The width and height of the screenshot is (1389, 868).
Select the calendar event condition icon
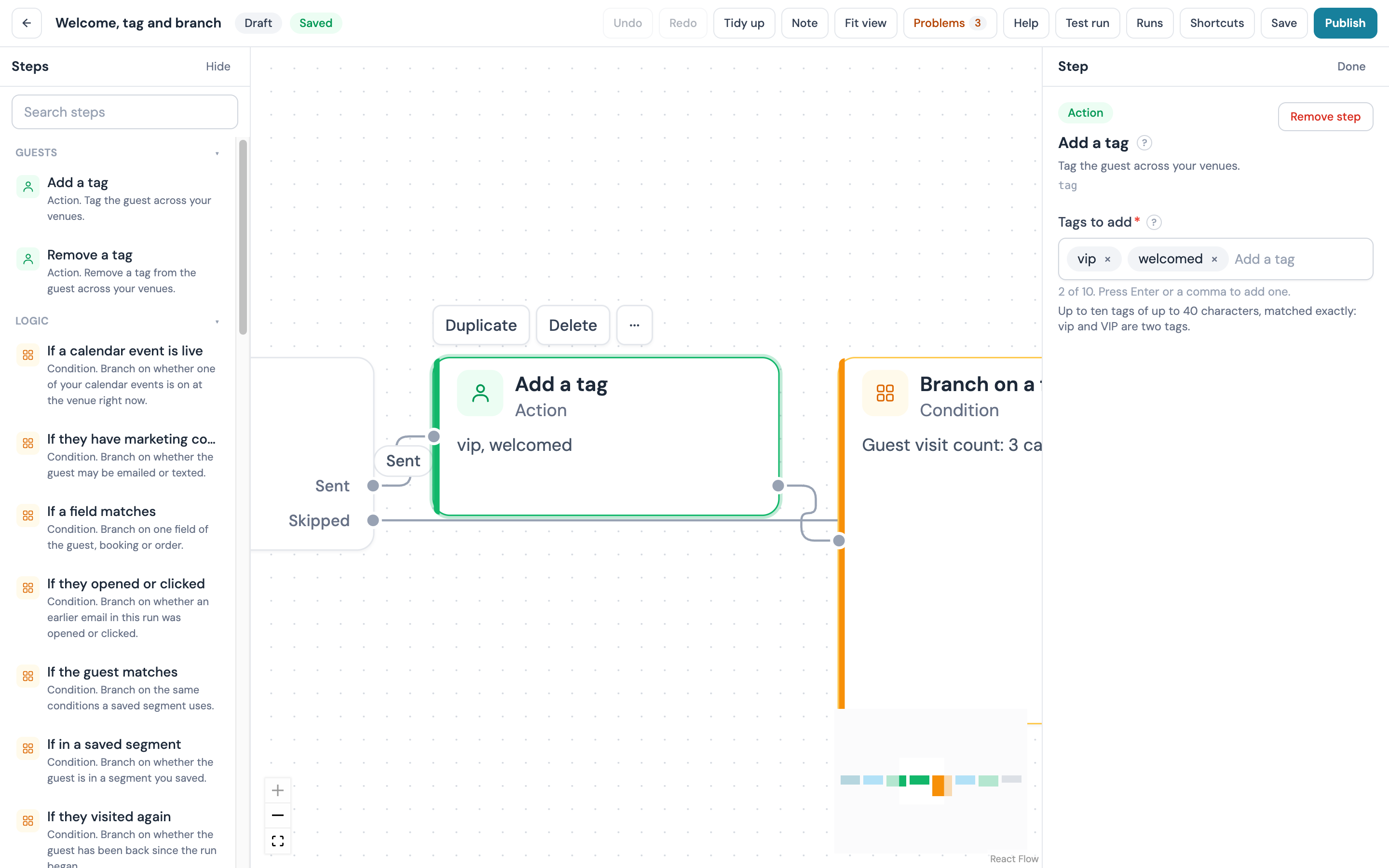[28, 355]
